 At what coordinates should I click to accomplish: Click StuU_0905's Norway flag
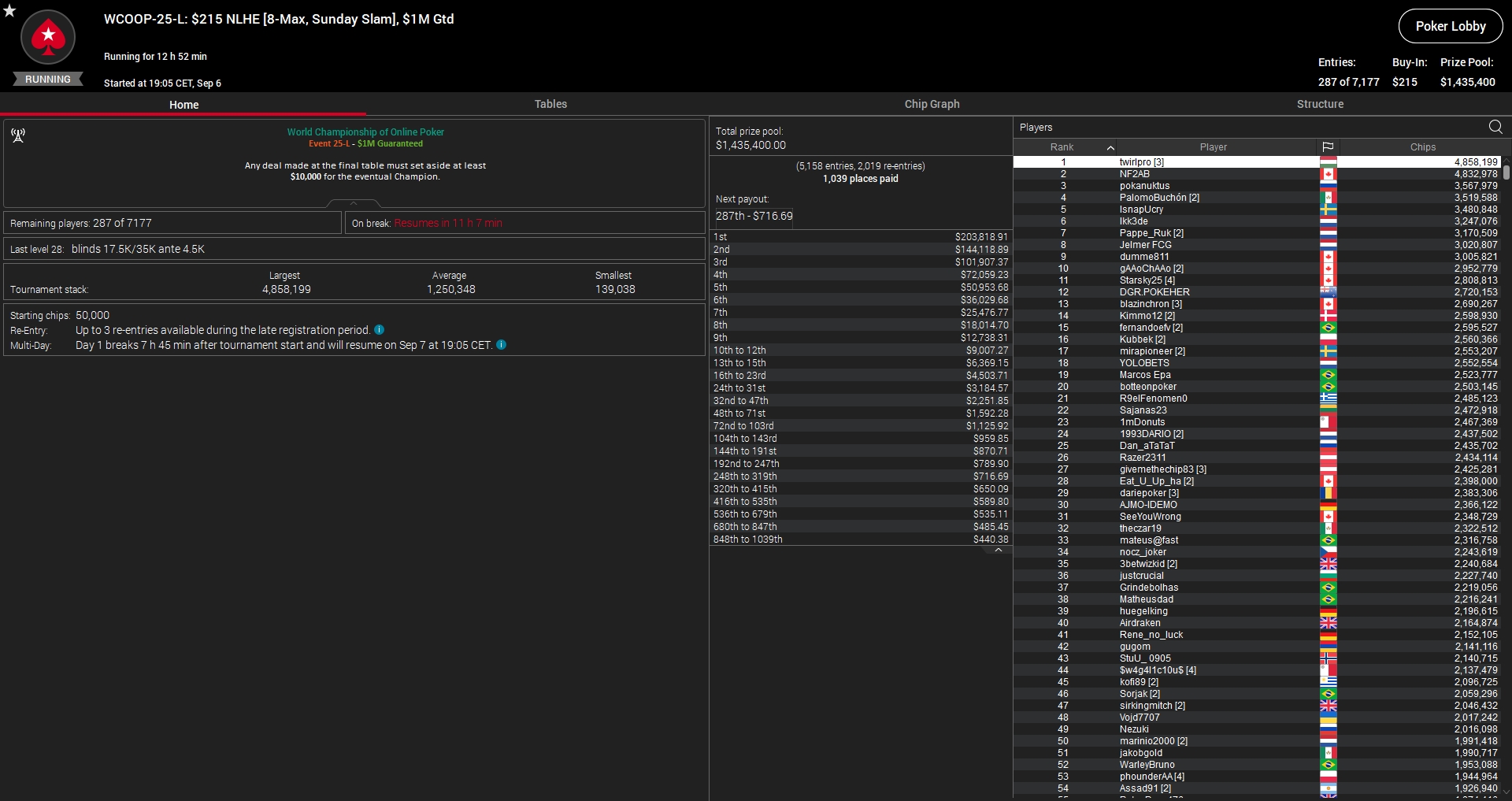[x=1329, y=658]
